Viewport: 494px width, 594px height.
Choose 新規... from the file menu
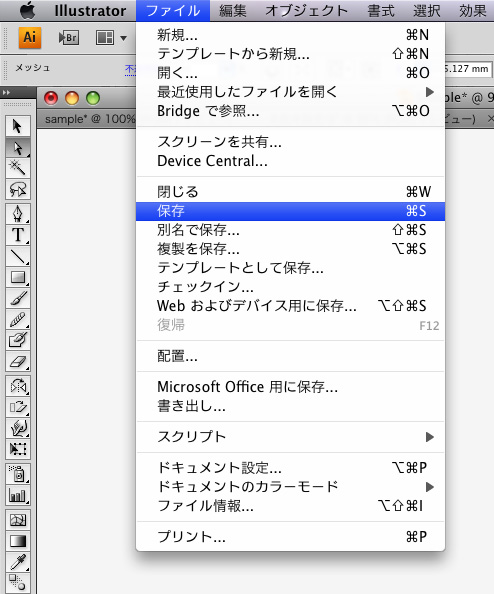click(290, 35)
